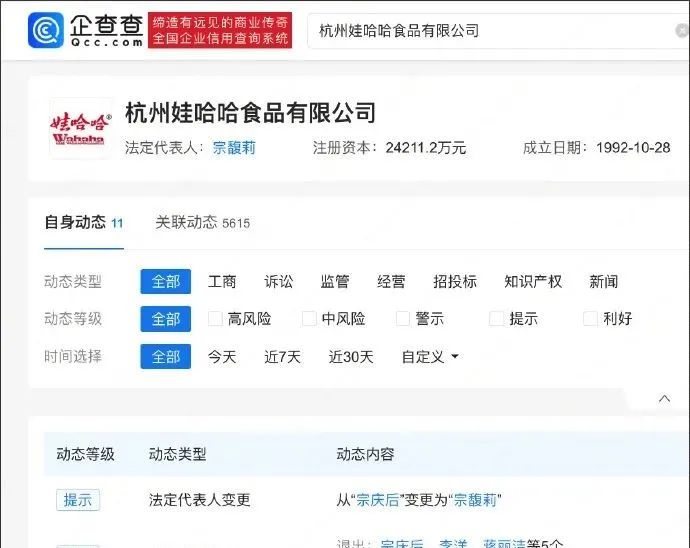Filter dynamics by 招投标
690x548 pixels.
(455, 281)
